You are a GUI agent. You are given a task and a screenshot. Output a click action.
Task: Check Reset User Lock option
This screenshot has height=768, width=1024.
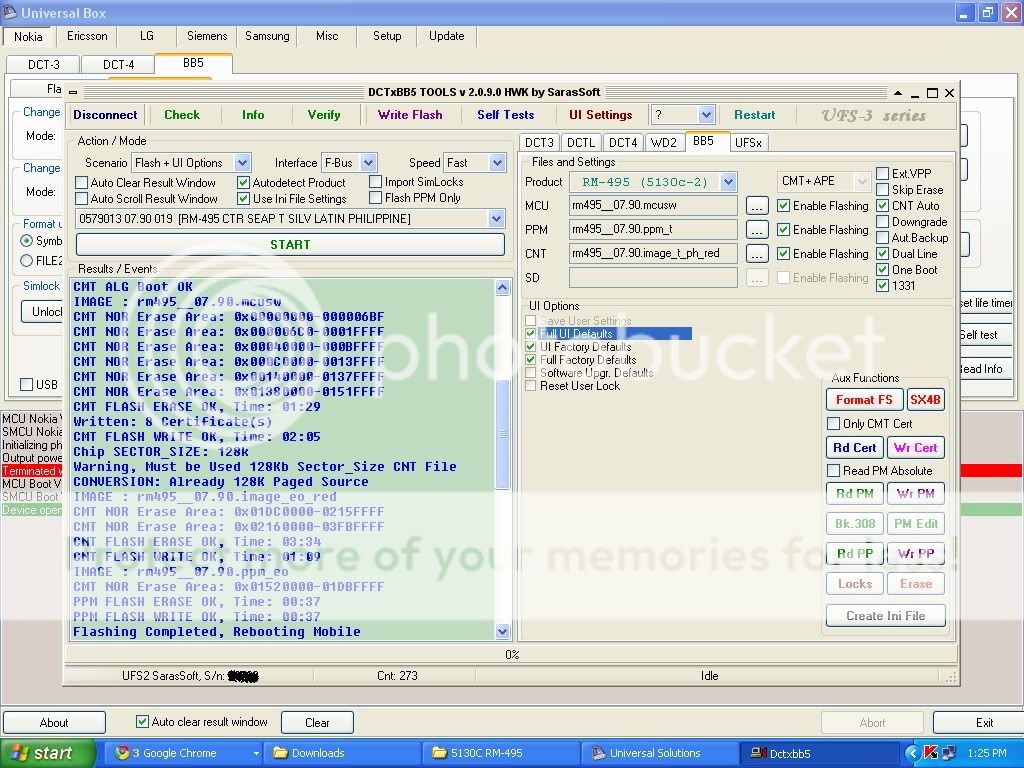click(530, 385)
